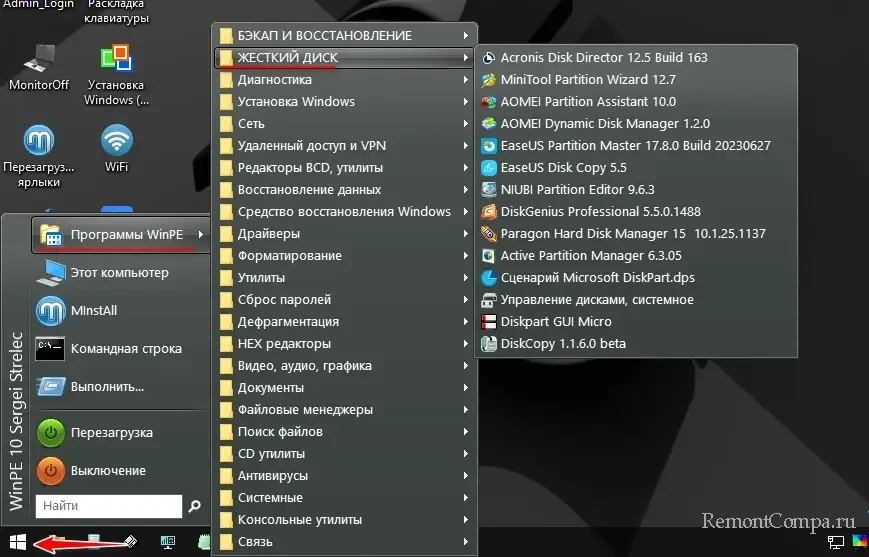
Task: Click the EaseUS Disk Copy 5.5 icon
Action: [x=489, y=168]
